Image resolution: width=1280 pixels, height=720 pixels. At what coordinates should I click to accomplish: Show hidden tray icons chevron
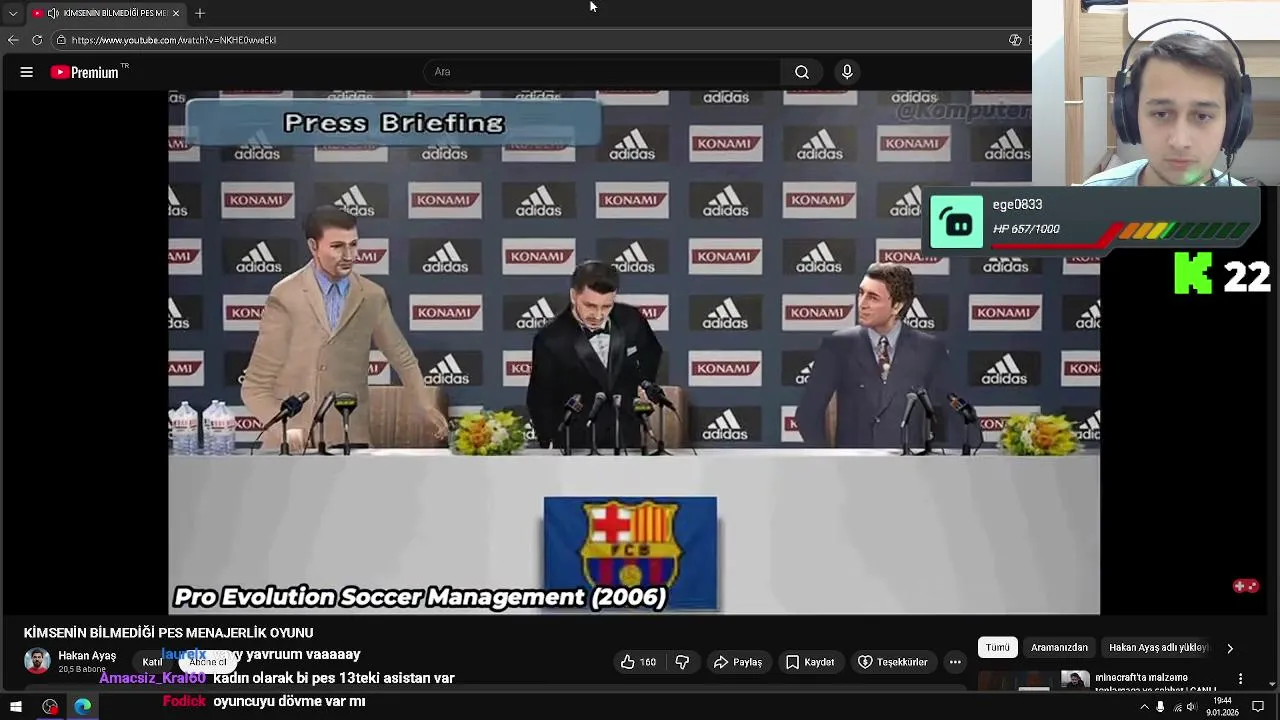(x=1145, y=707)
